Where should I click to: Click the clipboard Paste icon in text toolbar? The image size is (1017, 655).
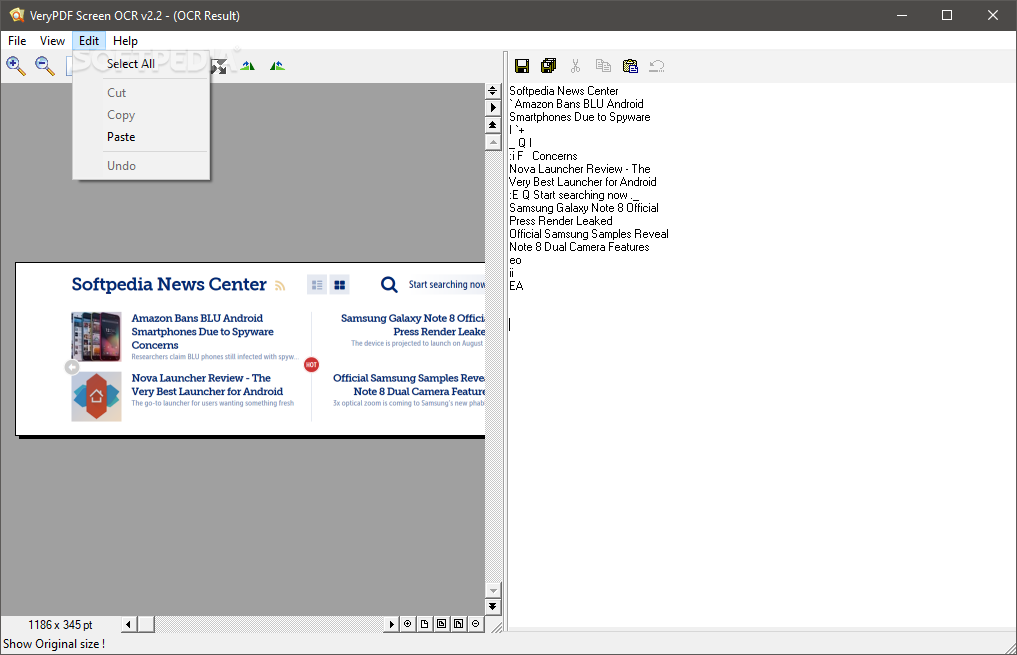click(x=630, y=66)
